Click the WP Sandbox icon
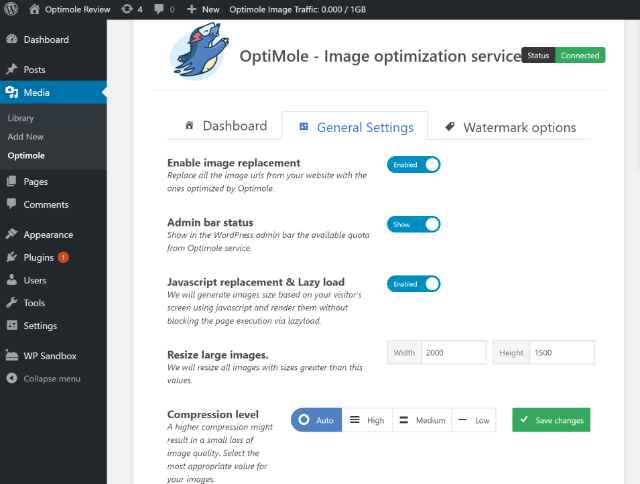 coord(12,355)
